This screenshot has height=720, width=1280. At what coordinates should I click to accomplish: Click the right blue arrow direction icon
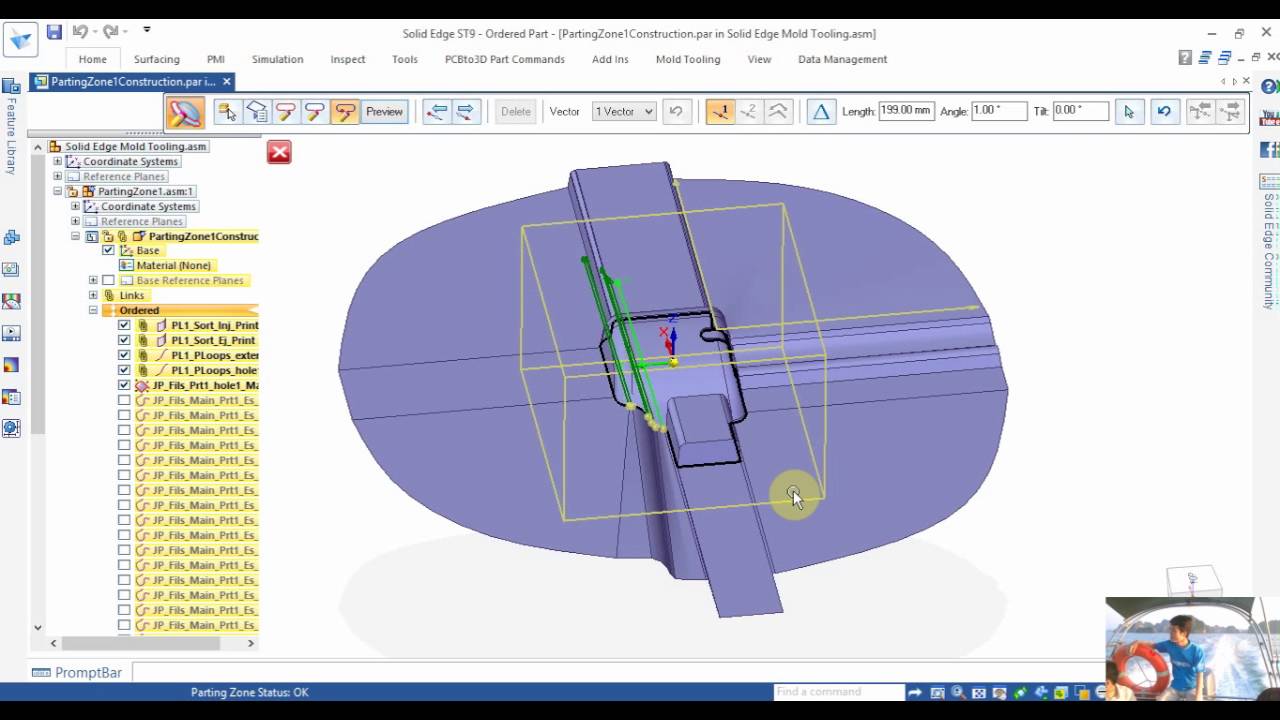[x=465, y=111]
